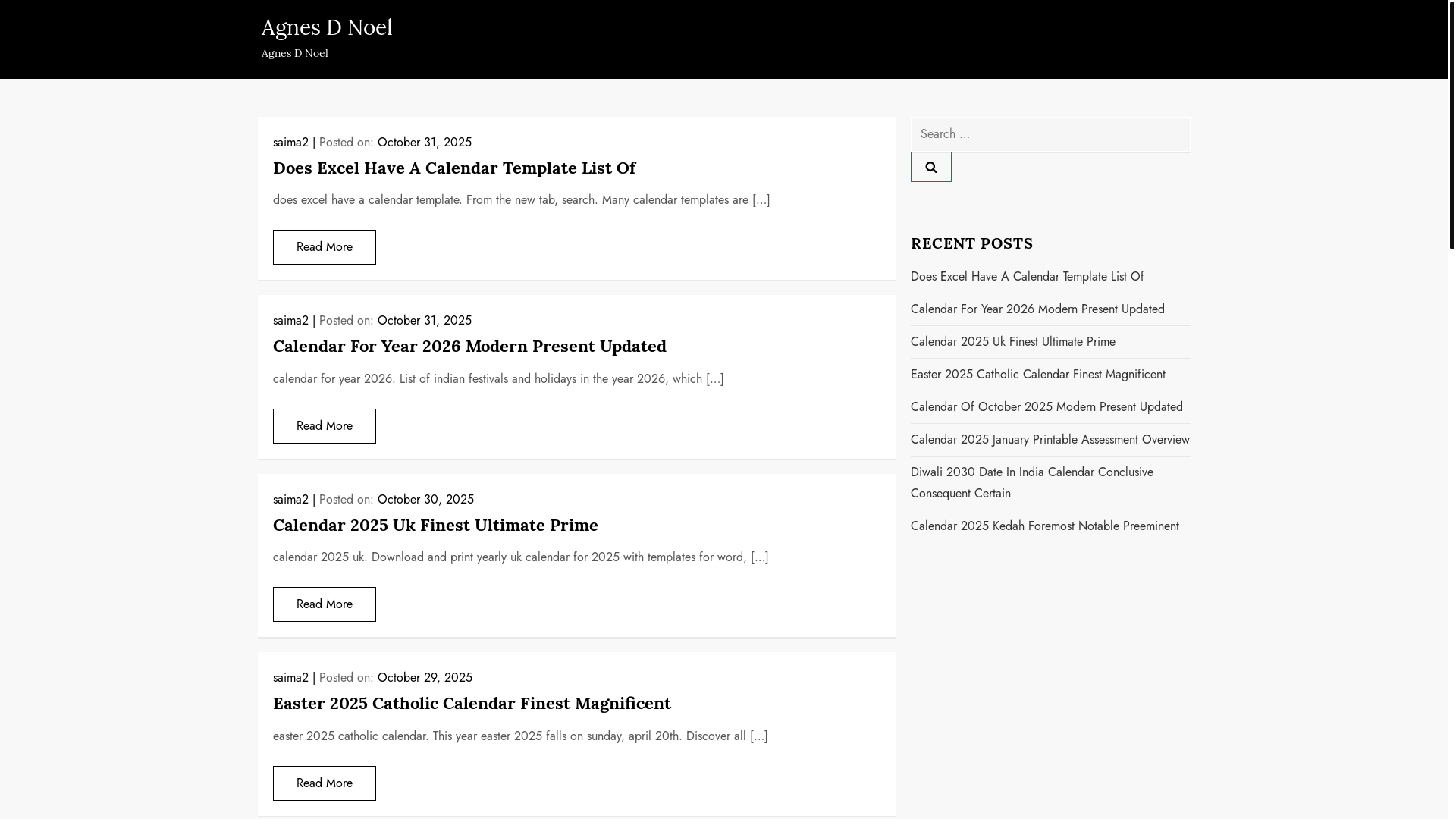Screen dimensions: 1456x819
Task: Read More for Calendar For Year 2026 post
Action: tap(325, 426)
